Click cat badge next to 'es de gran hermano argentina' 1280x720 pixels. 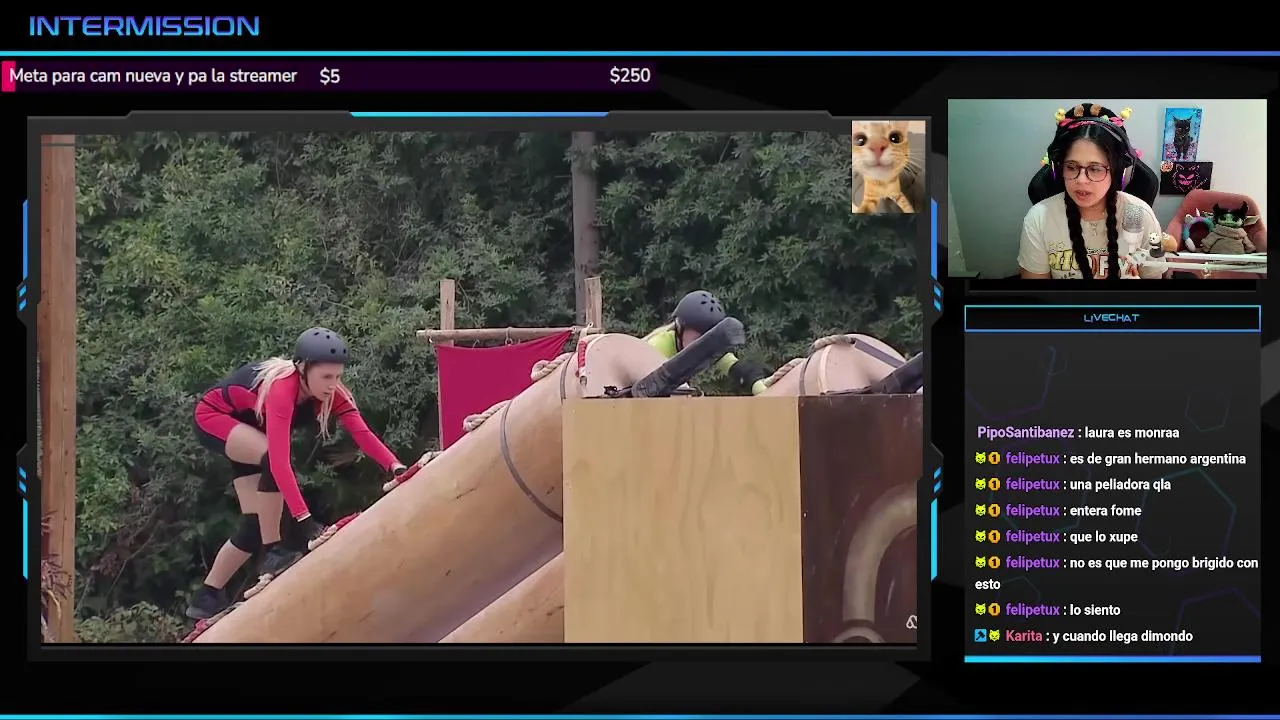[x=981, y=459]
